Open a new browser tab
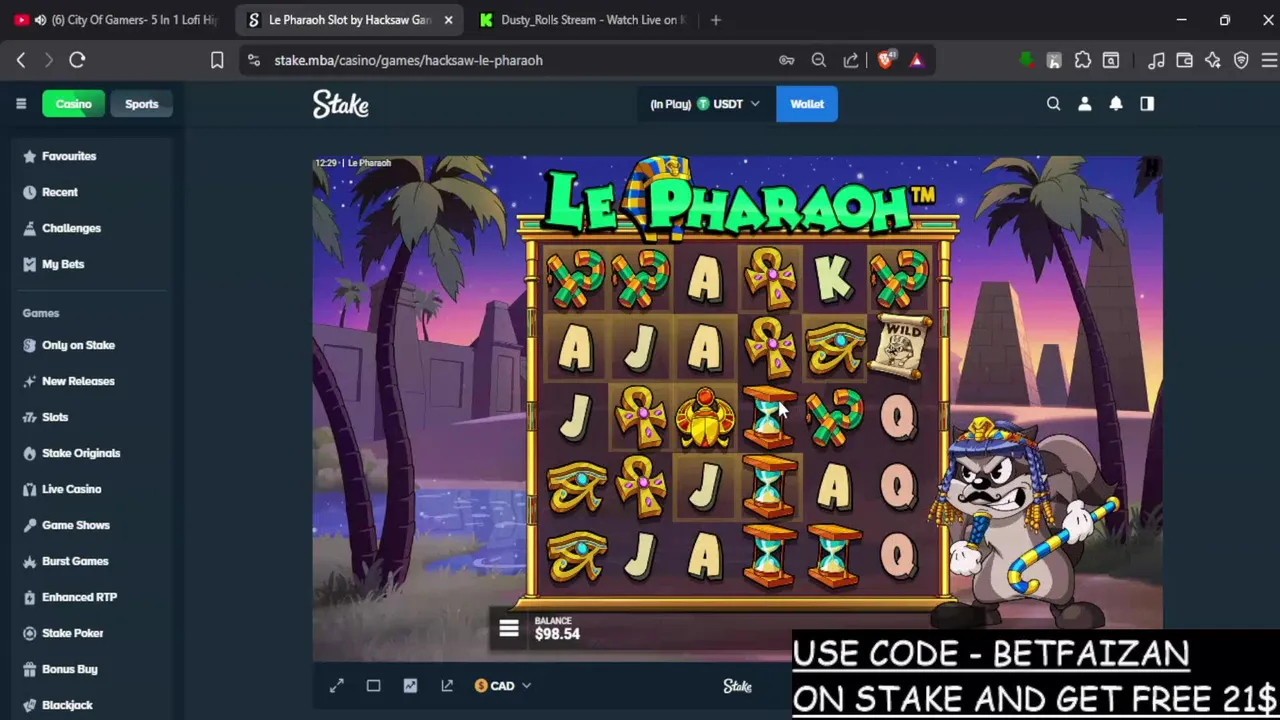The width and height of the screenshot is (1280, 720). coord(715,20)
